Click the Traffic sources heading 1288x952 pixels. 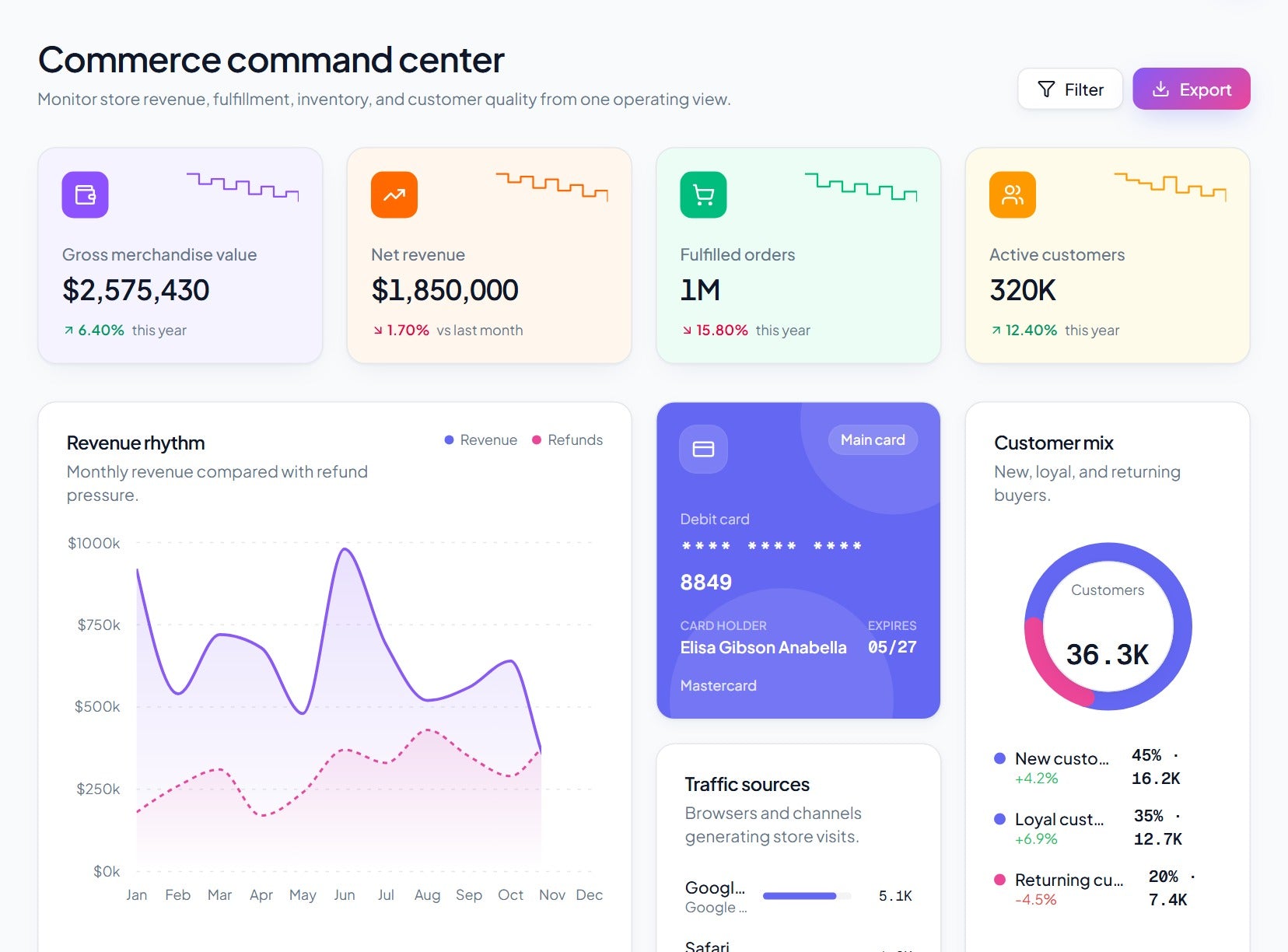747,784
